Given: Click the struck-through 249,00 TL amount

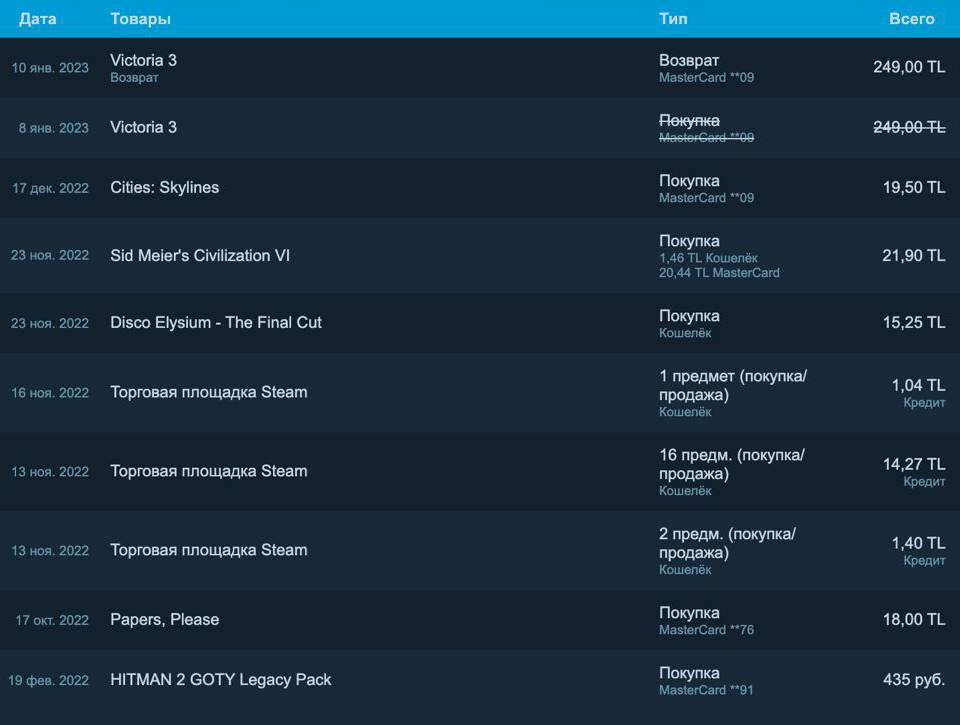Looking at the screenshot, I should [908, 127].
